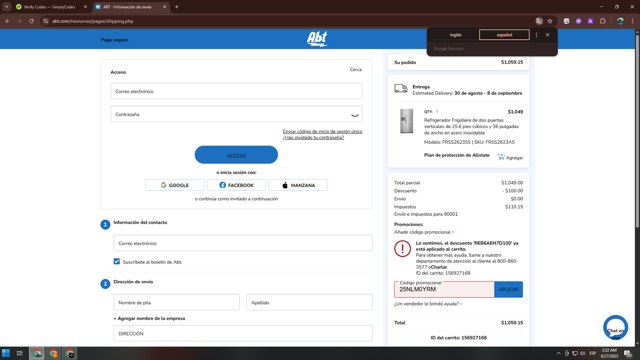Select español in translate popup
Viewport: 640px width, 360px height.
(504, 35)
